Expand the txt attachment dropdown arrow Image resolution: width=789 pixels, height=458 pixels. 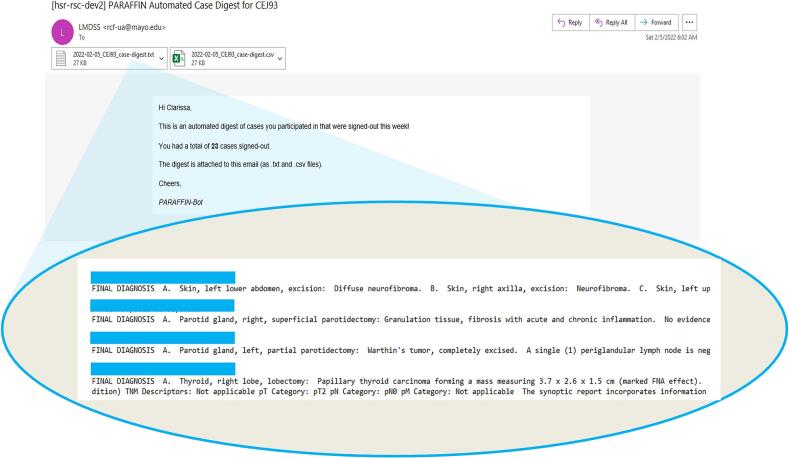pyautogui.click(x=162, y=59)
